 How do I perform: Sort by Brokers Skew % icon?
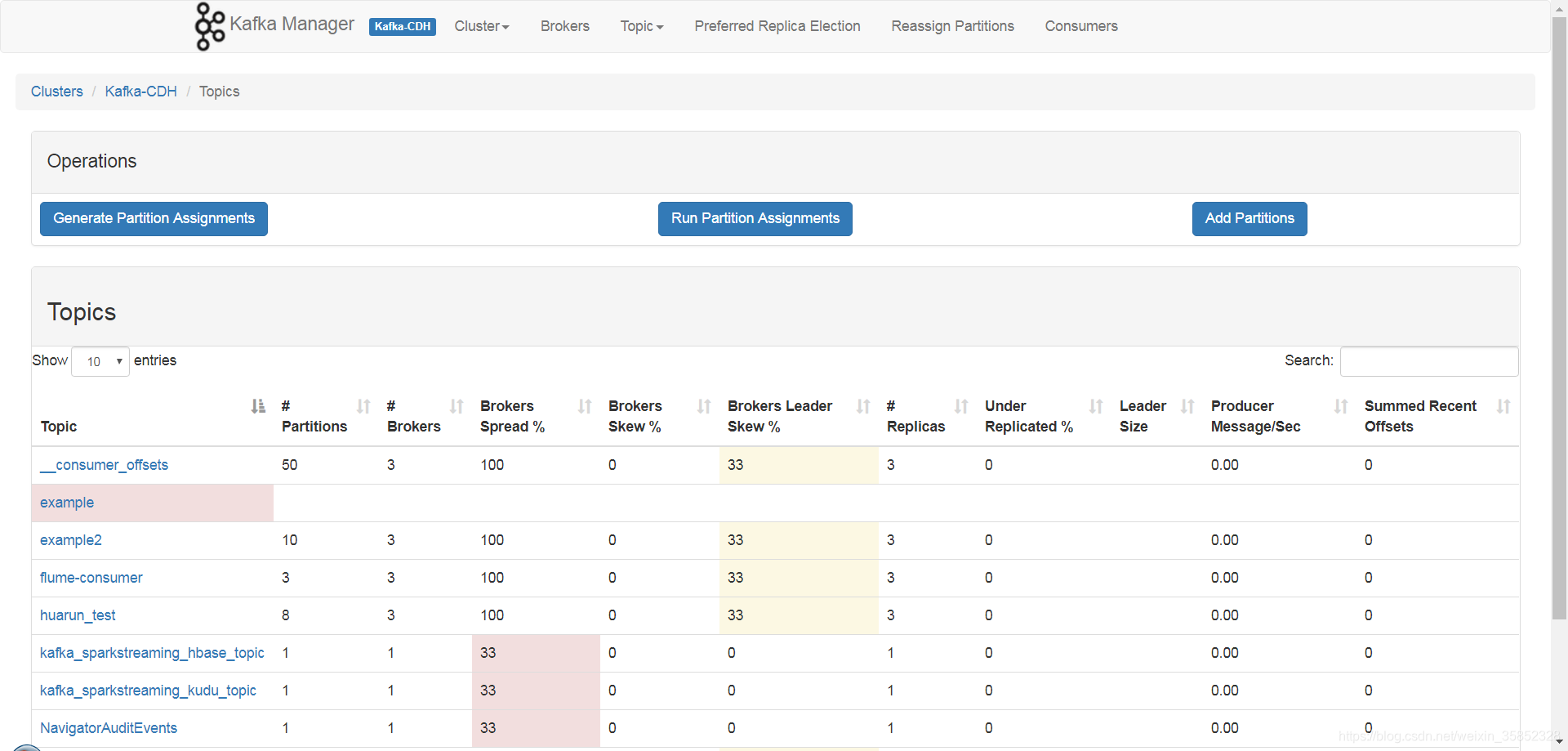pyautogui.click(x=704, y=406)
